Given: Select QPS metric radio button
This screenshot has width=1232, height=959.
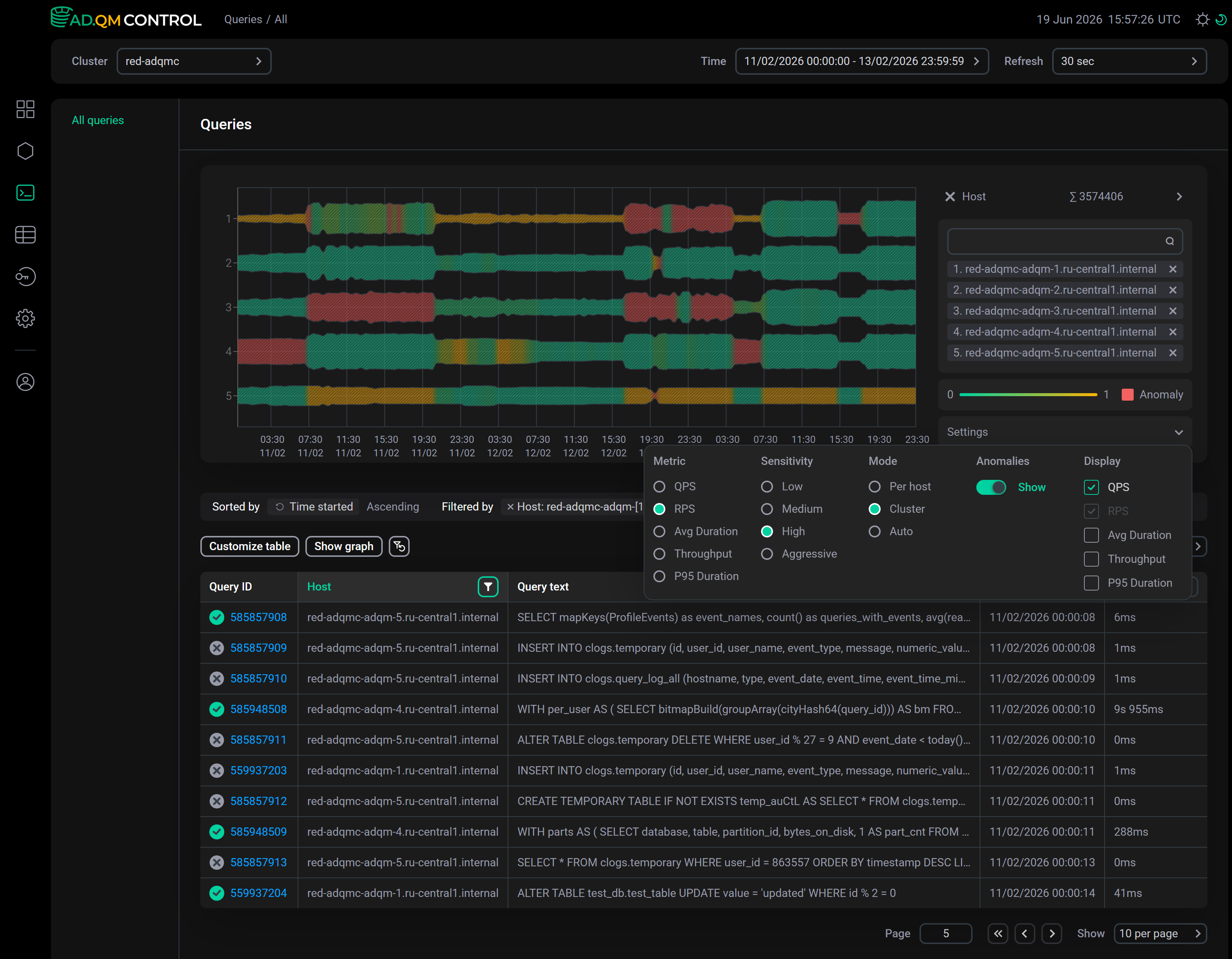Looking at the screenshot, I should point(659,486).
